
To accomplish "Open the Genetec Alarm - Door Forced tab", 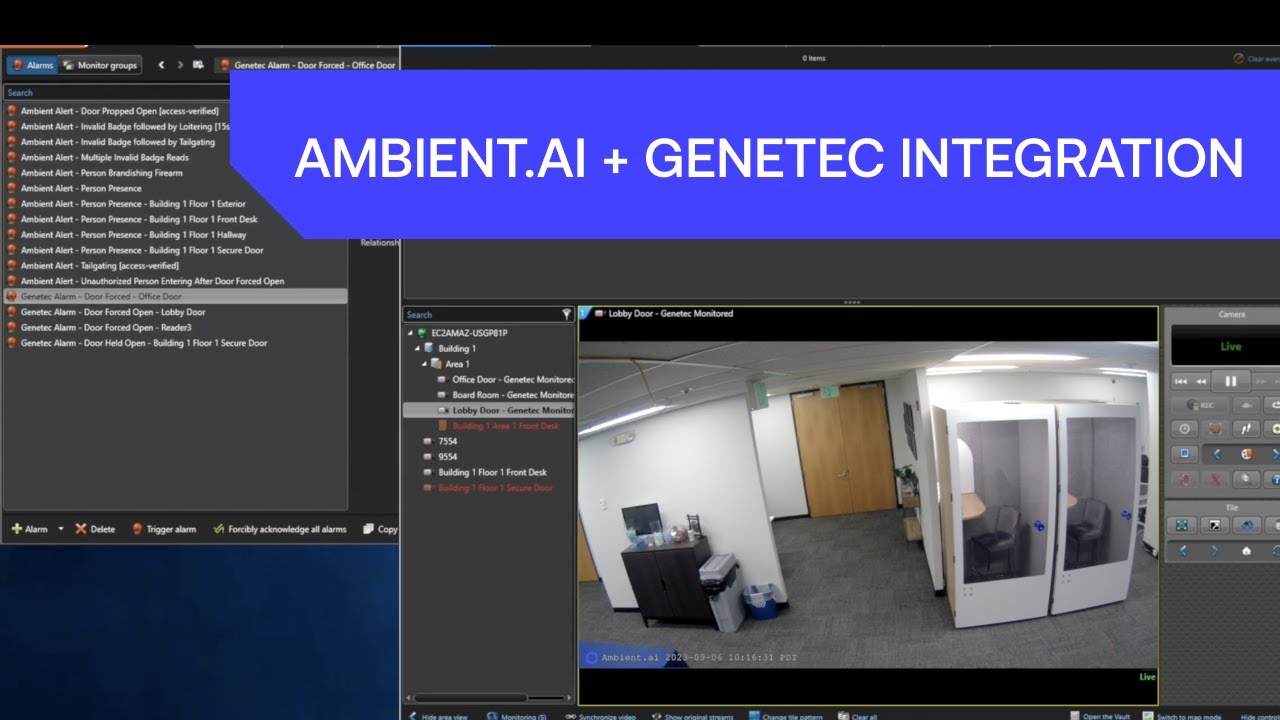I will pyautogui.click(x=308, y=65).
